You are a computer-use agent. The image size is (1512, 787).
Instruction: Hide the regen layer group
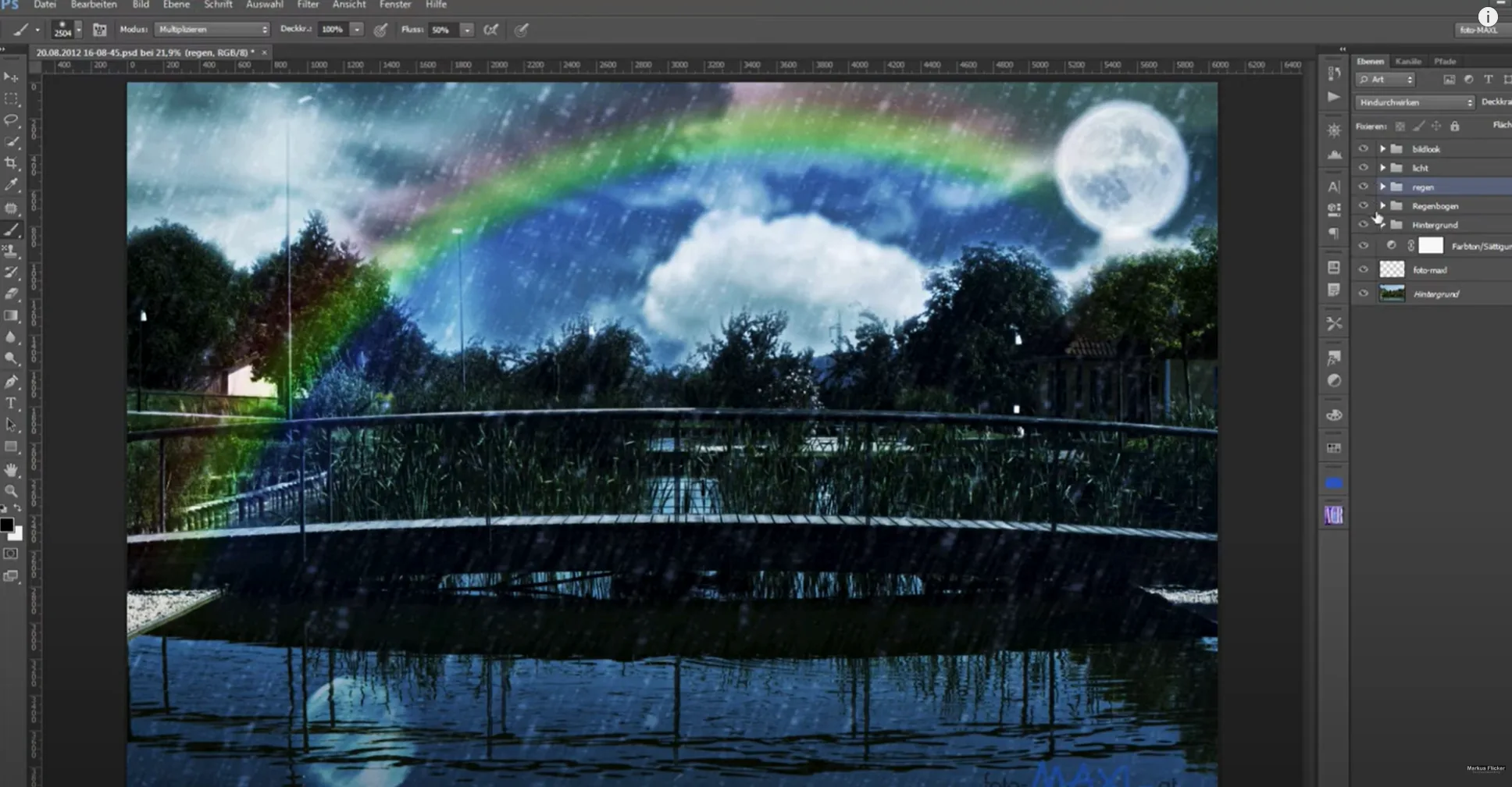tap(1364, 187)
